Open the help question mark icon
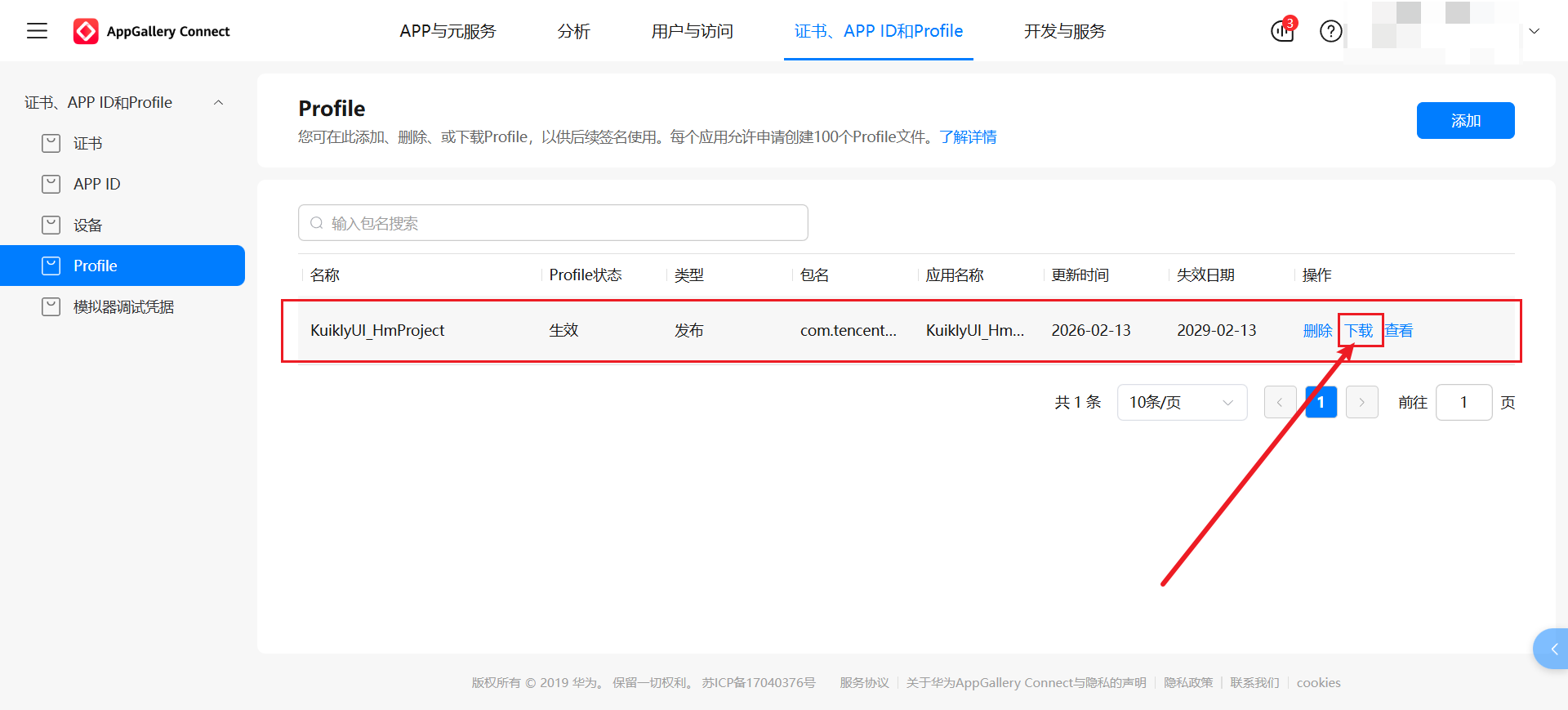Image resolution: width=1568 pixels, height=710 pixels. click(x=1331, y=31)
